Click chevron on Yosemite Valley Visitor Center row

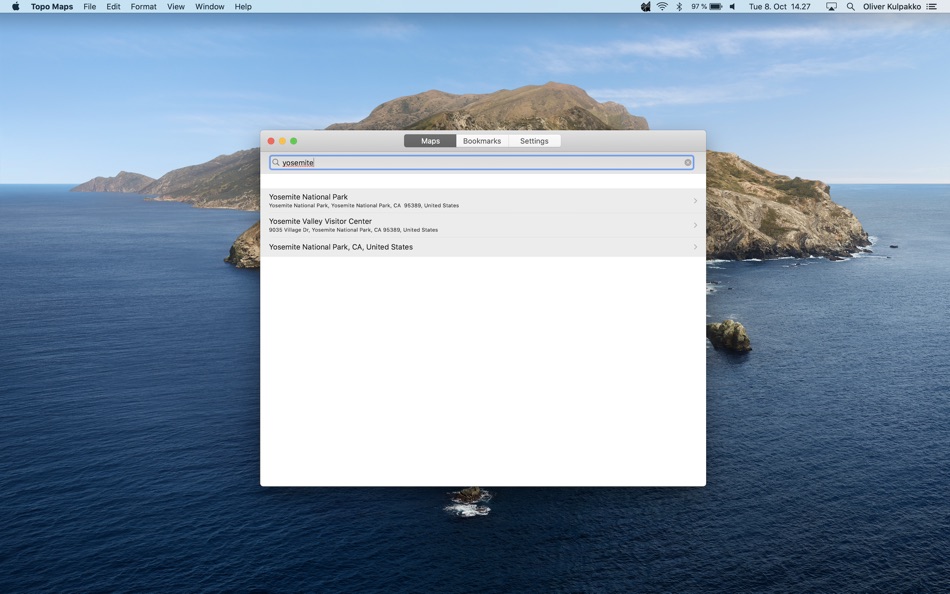coord(695,225)
